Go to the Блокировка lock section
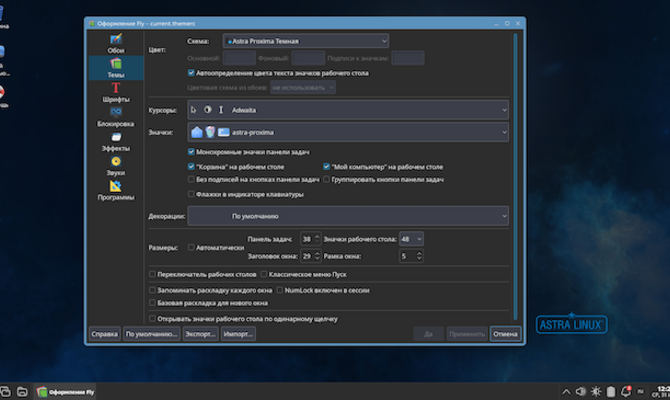Viewport: 670px width, 400px height. (x=116, y=116)
